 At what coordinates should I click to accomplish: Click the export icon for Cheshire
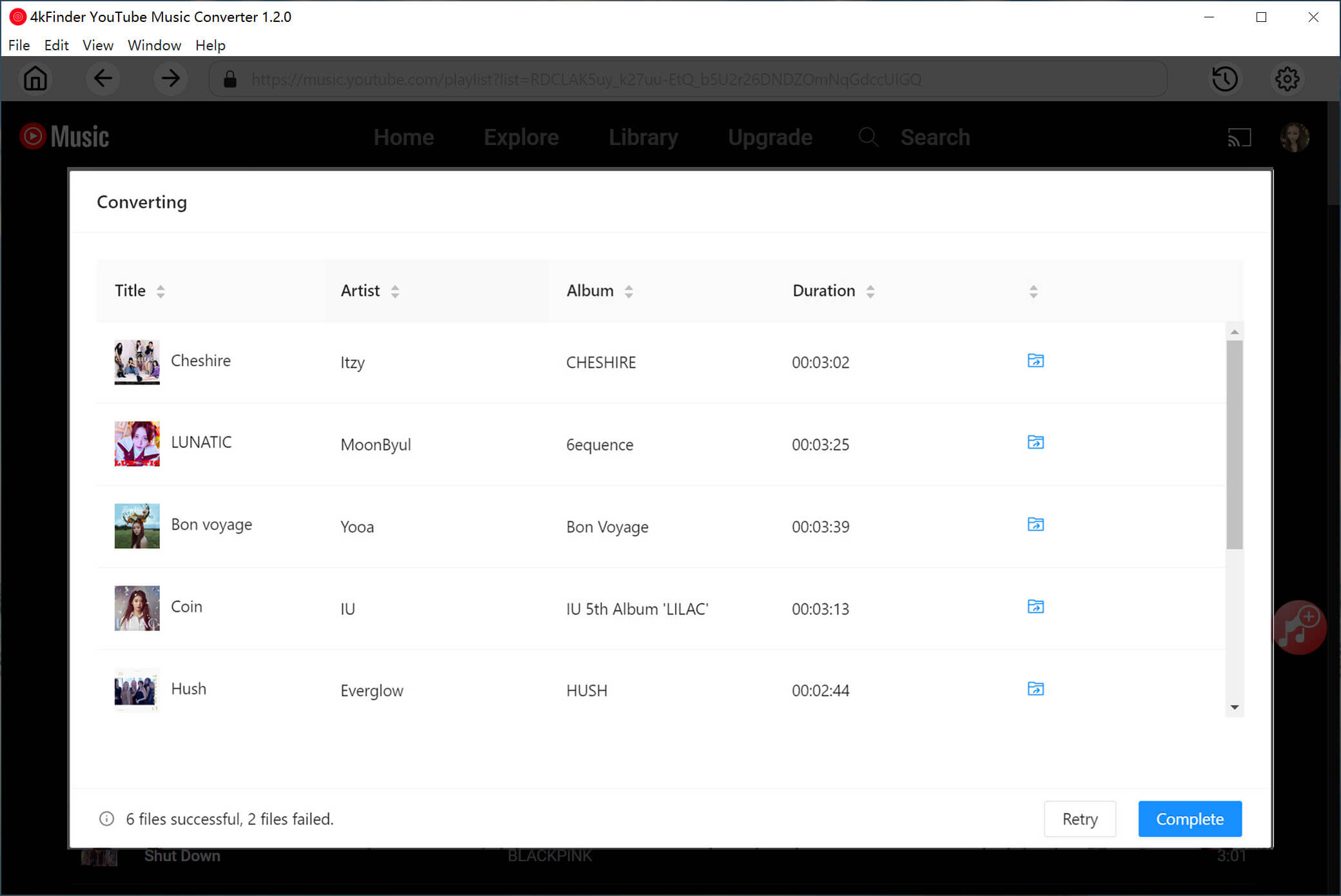1035,361
